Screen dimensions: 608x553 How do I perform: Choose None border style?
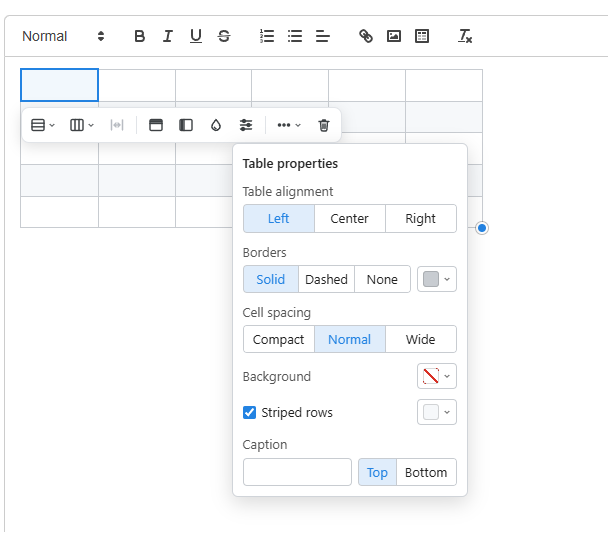click(x=382, y=279)
